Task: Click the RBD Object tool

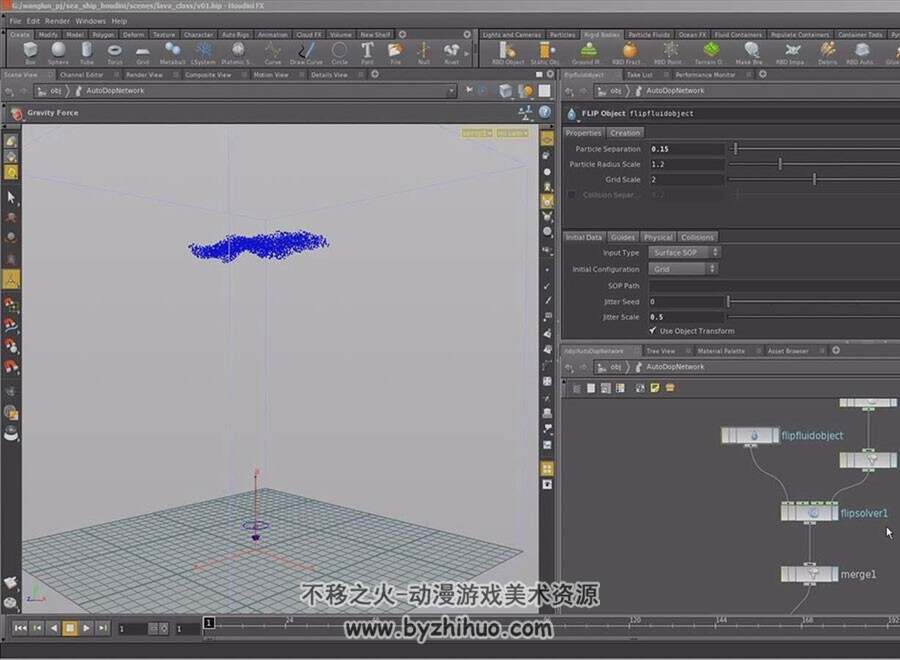Action: pyautogui.click(x=508, y=53)
